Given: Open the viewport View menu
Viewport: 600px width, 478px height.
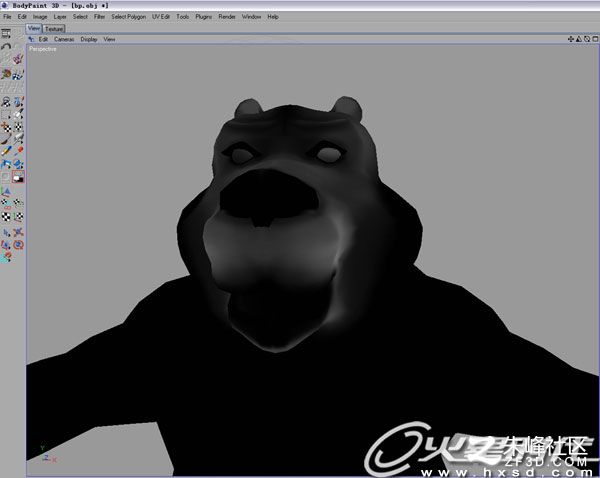Looking at the screenshot, I should 109,39.
